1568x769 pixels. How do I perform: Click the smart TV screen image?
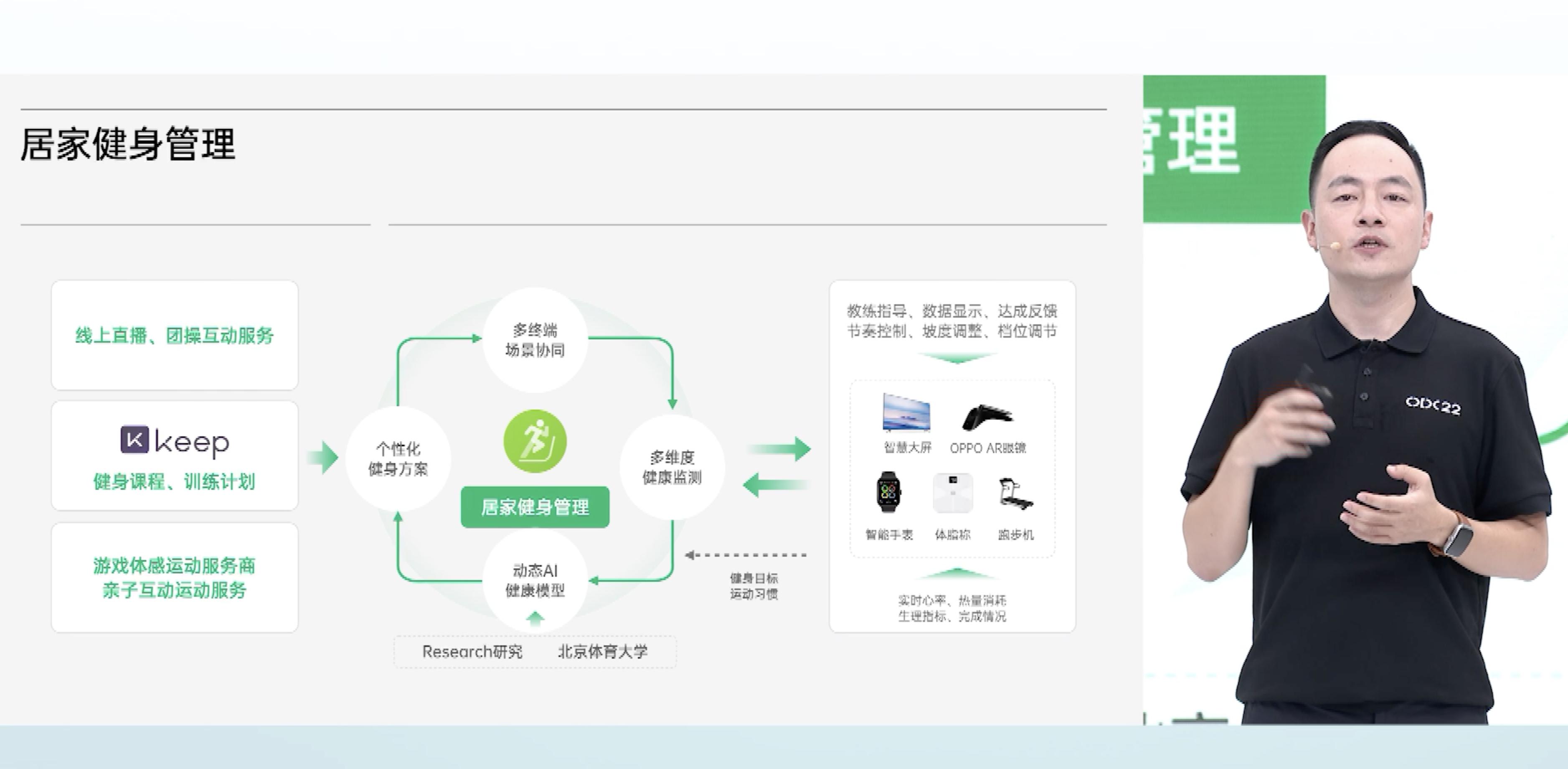[x=906, y=413]
